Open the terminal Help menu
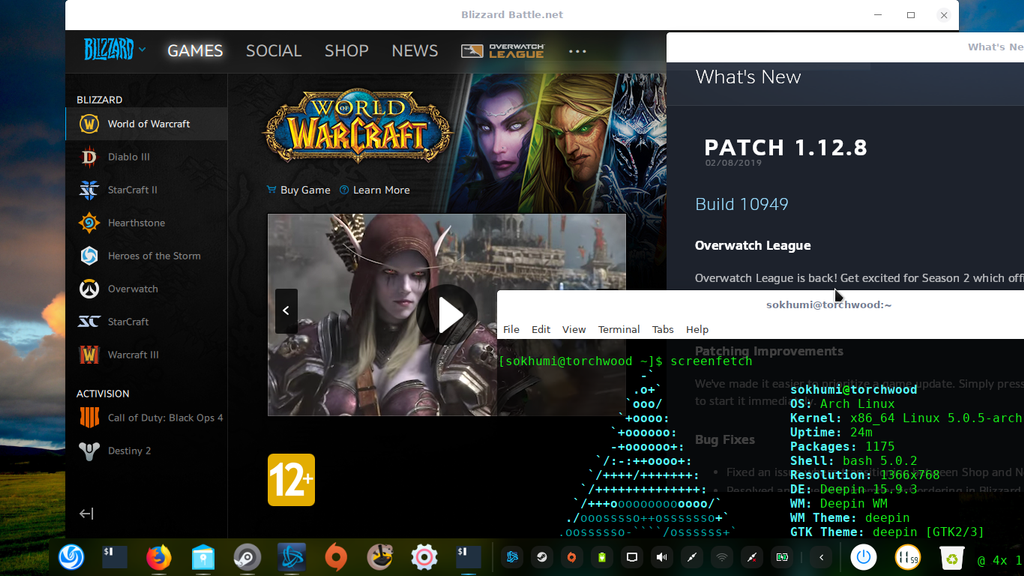This screenshot has height=576, width=1024. point(697,330)
